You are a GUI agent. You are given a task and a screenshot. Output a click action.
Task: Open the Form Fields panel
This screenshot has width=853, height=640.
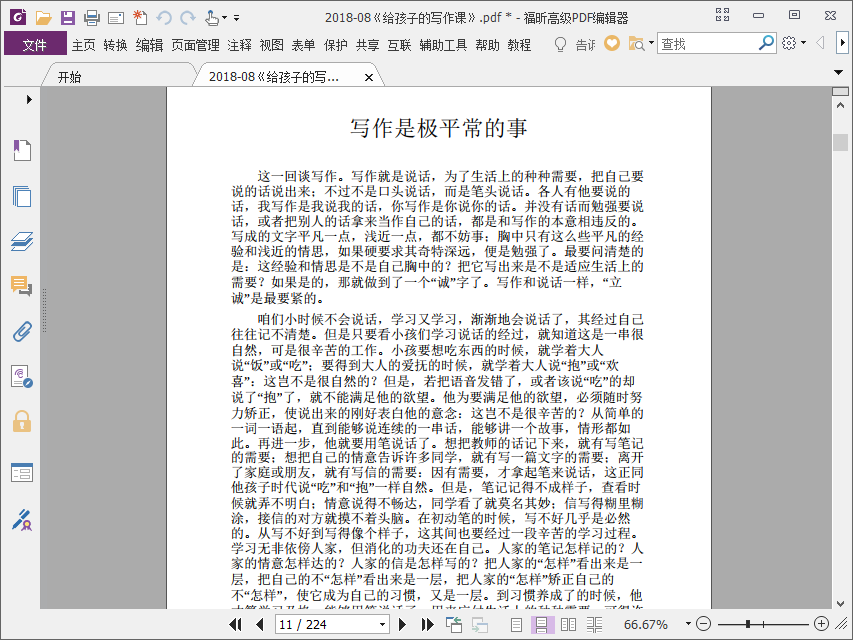(x=22, y=472)
